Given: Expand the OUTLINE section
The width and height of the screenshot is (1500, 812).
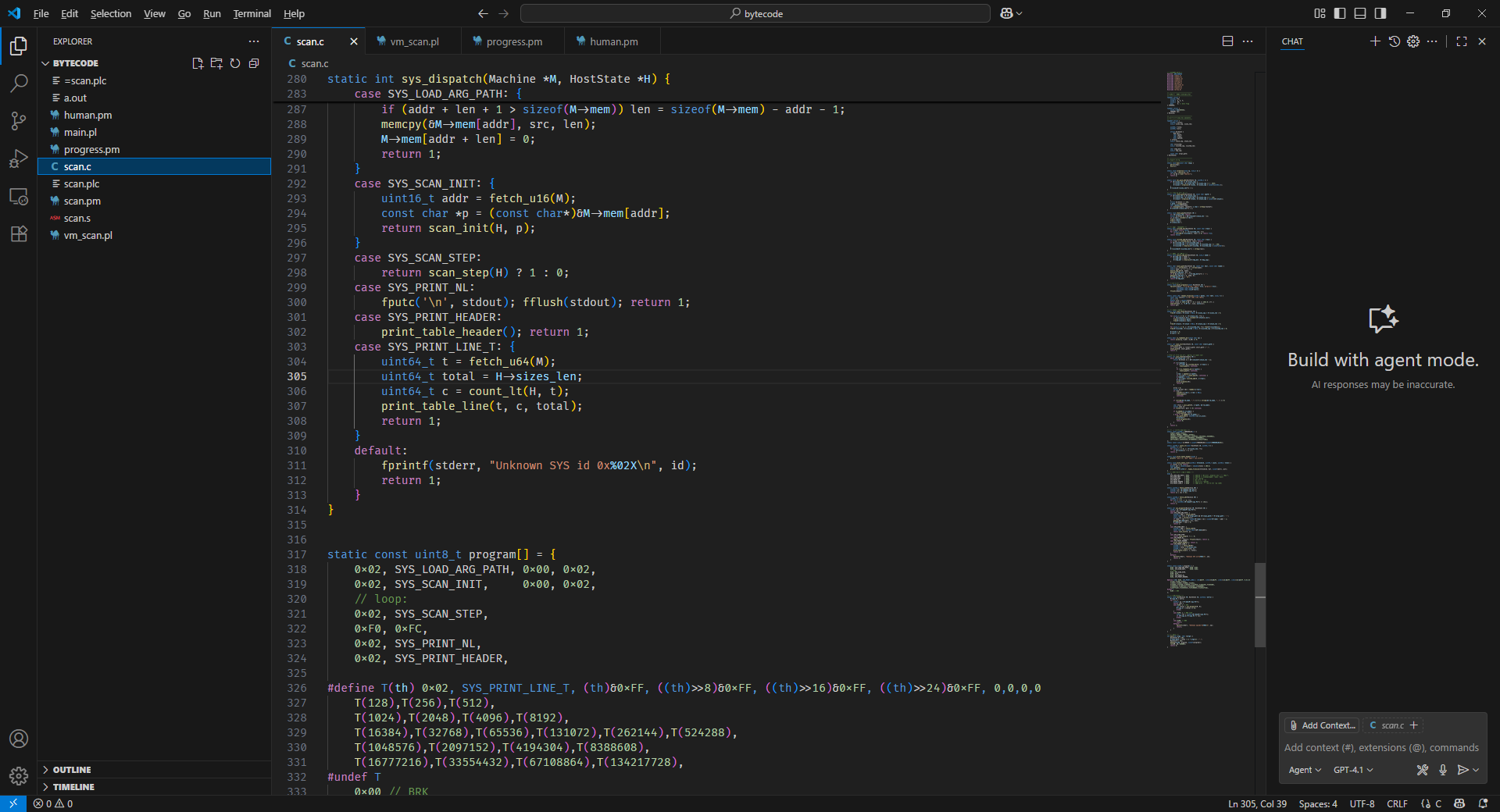Looking at the screenshot, I should [72, 770].
